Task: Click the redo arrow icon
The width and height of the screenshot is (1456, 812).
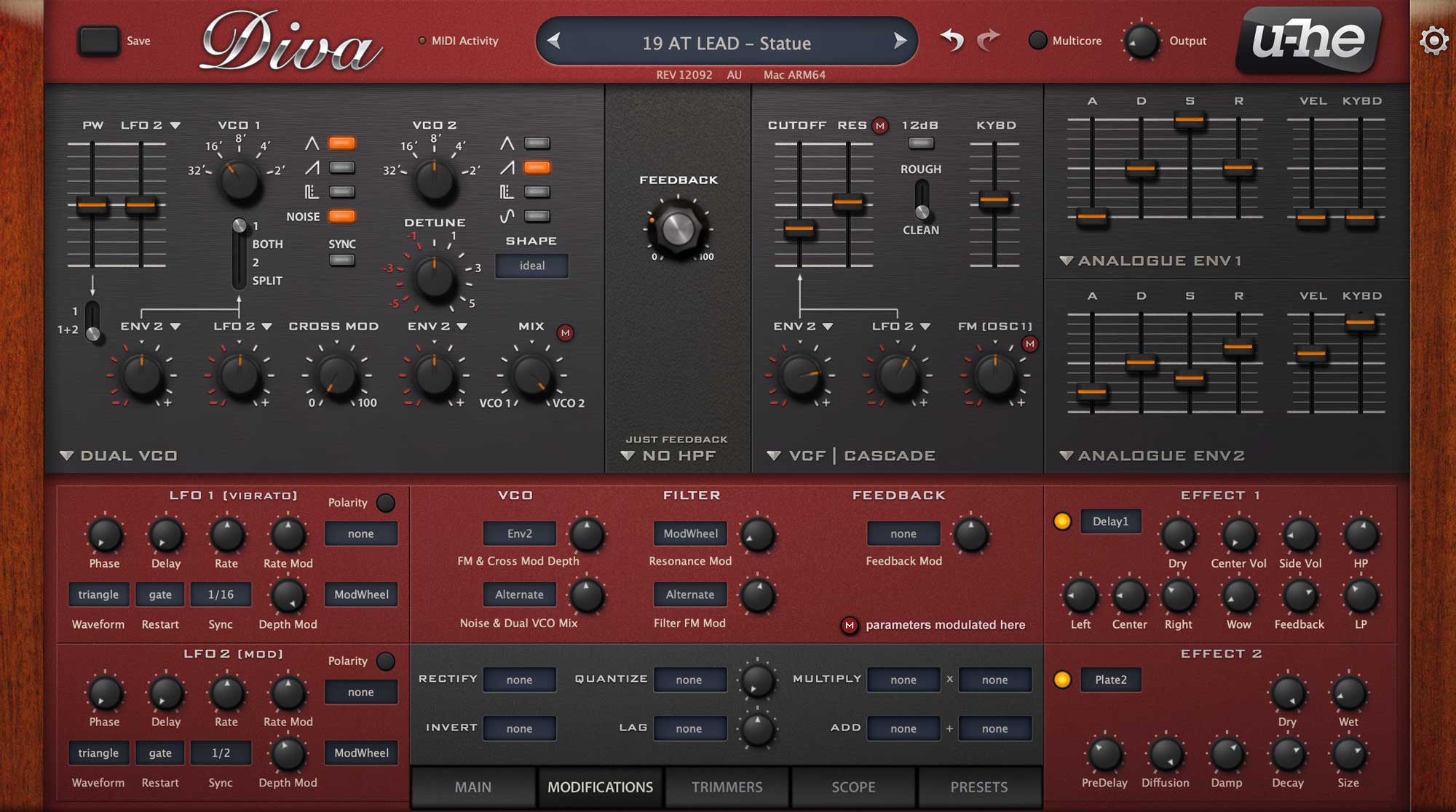Action: pyautogui.click(x=988, y=39)
